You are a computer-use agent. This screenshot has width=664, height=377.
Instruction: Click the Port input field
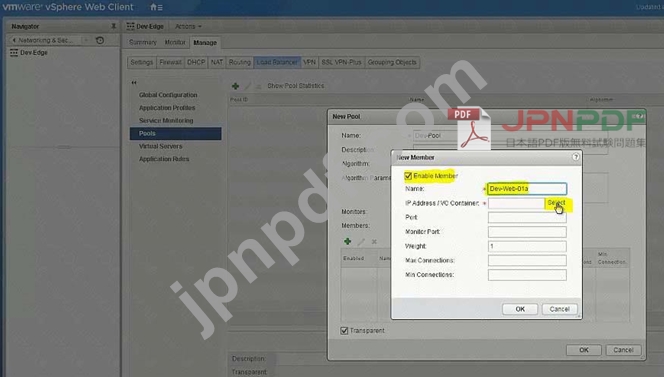(527, 218)
